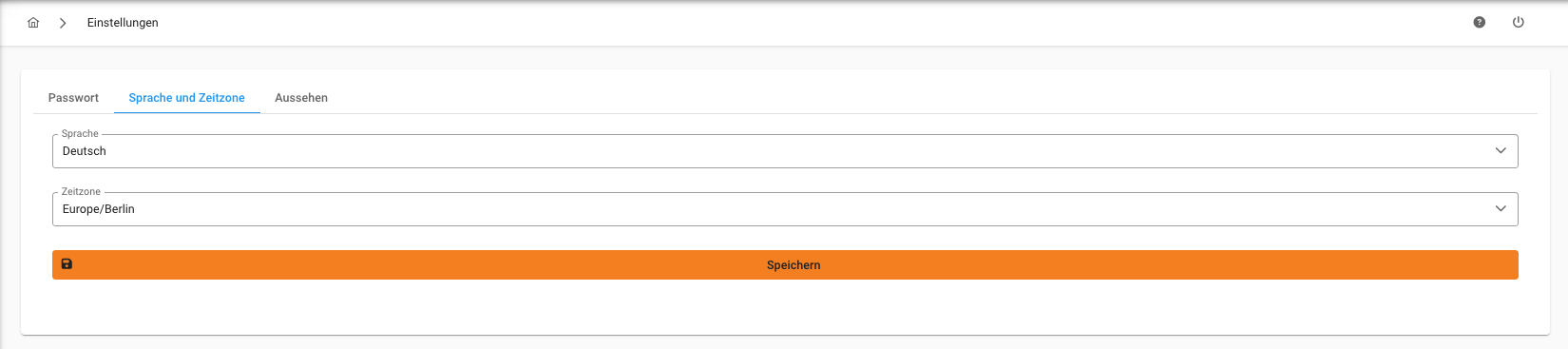Expand the Sprache dropdown arrow
The width and height of the screenshot is (1568, 349).
[x=1501, y=151]
